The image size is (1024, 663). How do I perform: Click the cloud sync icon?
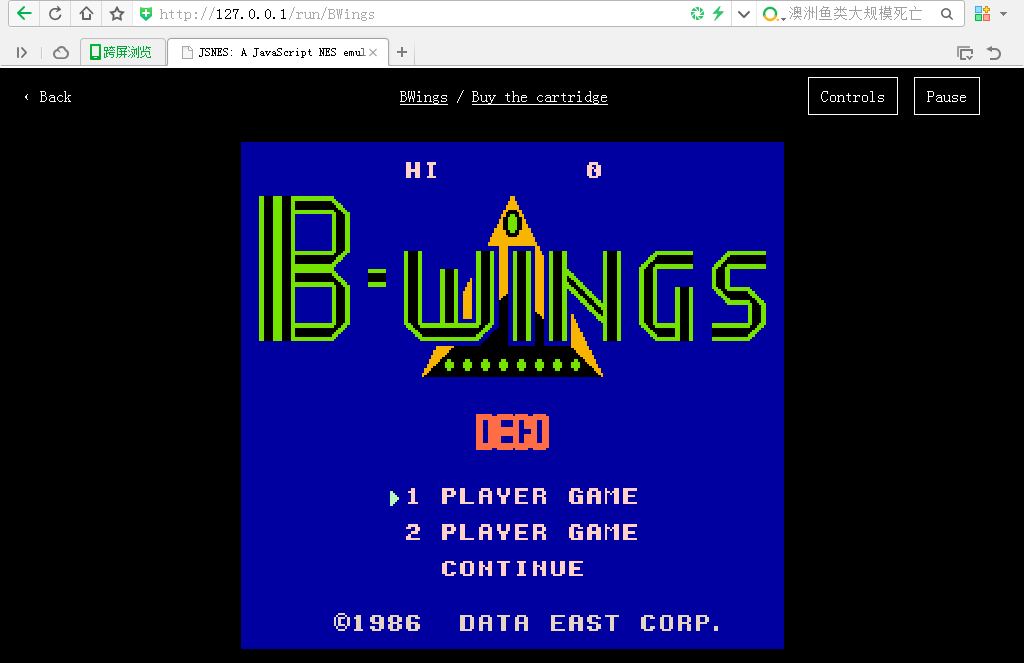point(61,52)
